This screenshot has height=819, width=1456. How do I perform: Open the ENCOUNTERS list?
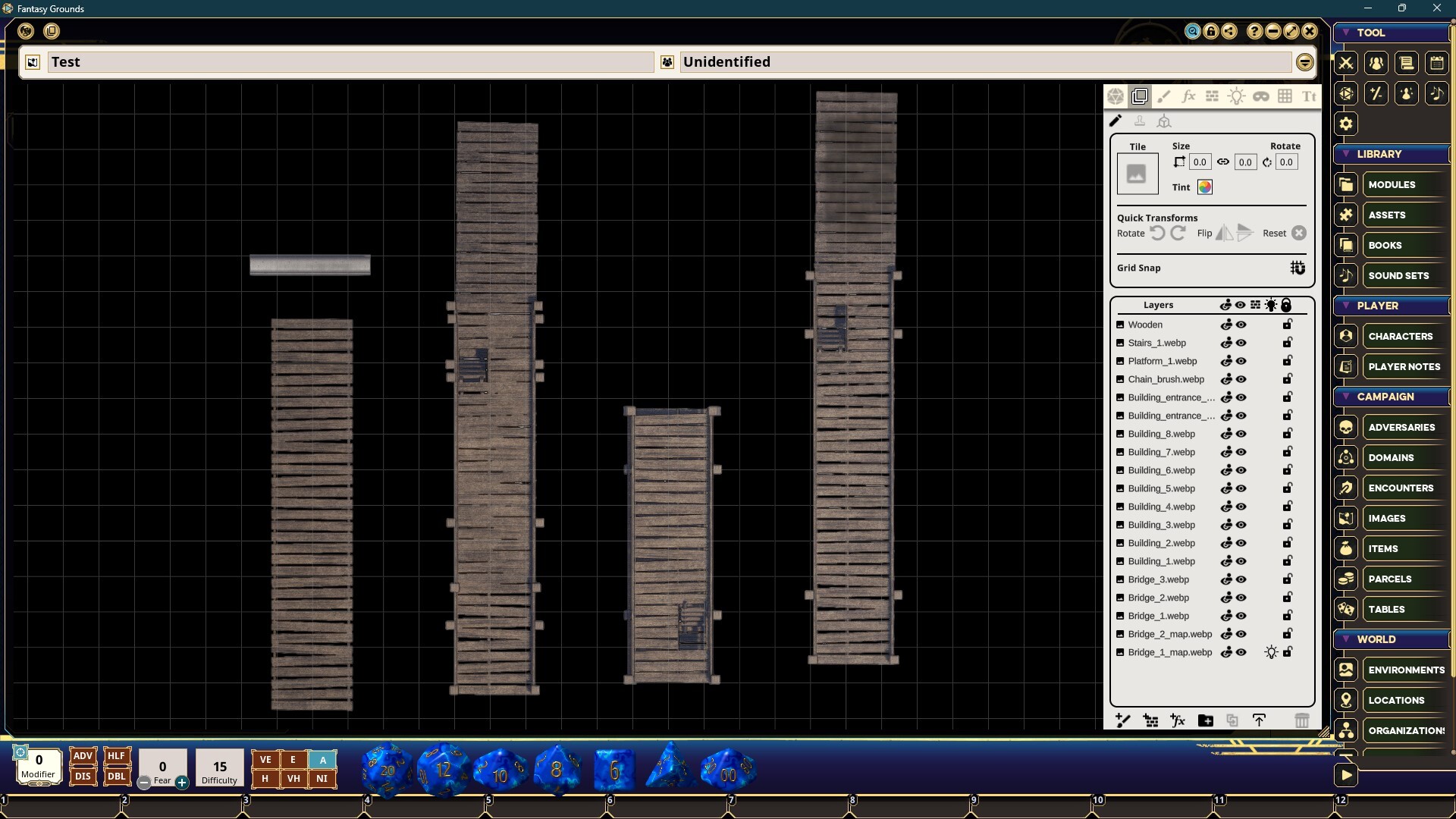[x=1400, y=488]
